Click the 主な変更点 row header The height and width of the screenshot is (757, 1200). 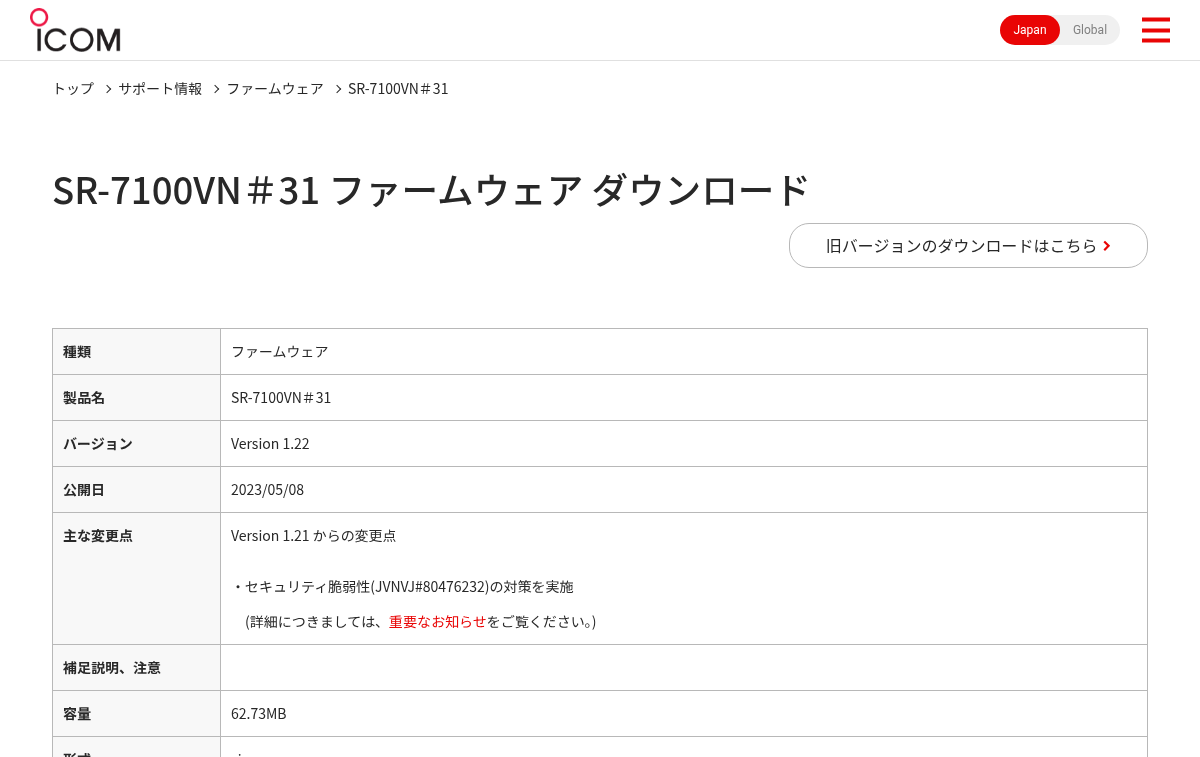(137, 579)
